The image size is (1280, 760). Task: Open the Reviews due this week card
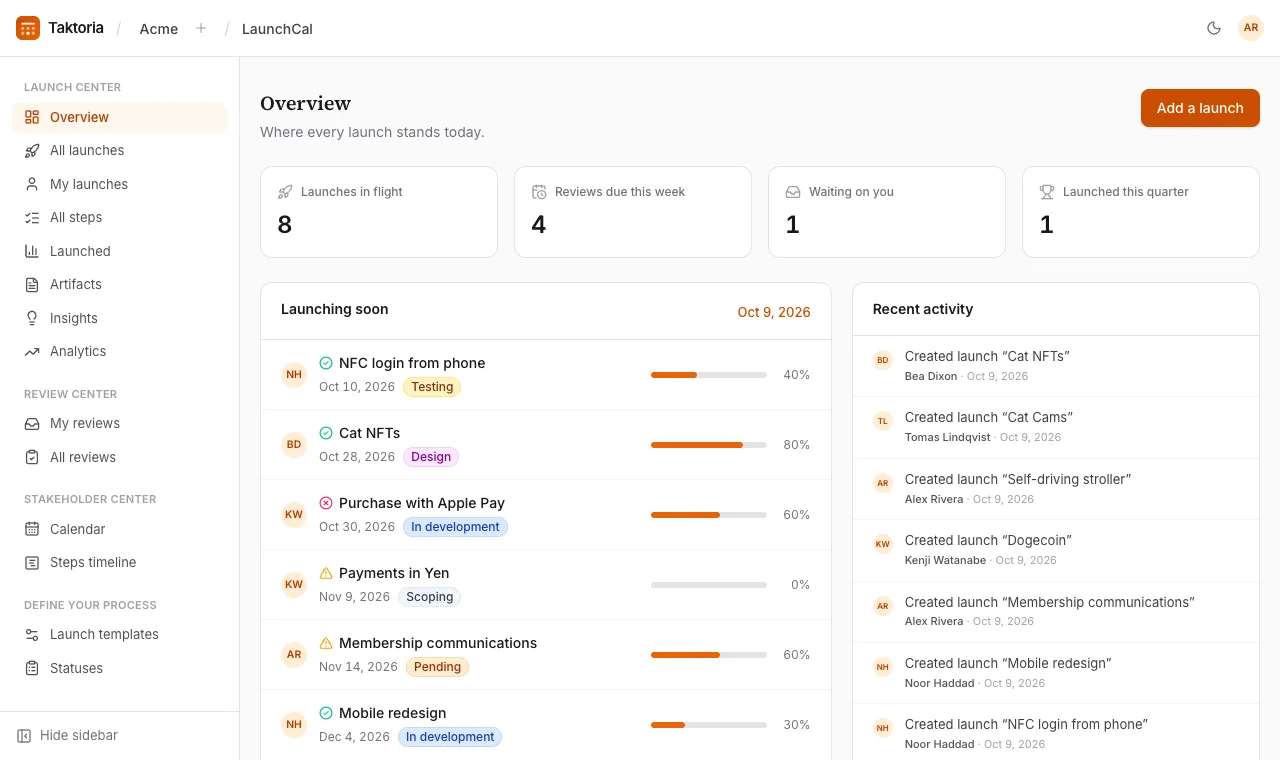633,212
